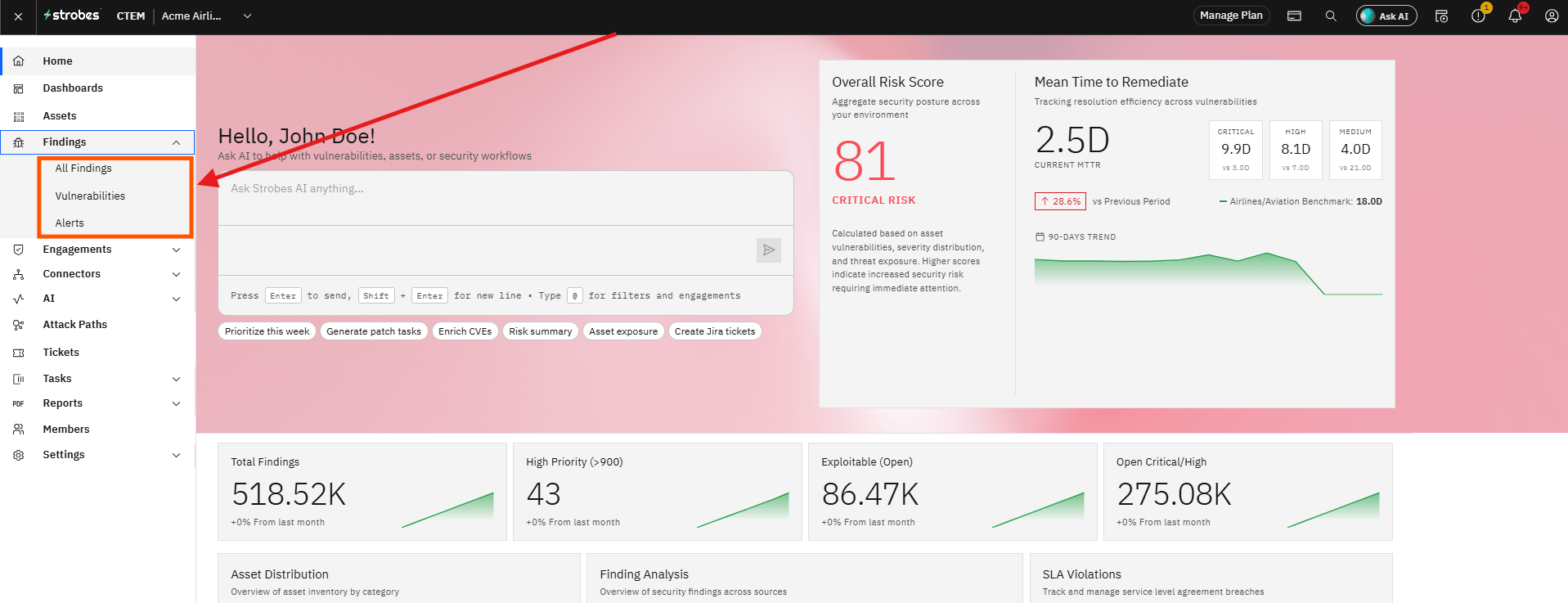Click the search magnifier icon
The image size is (1568, 603).
tap(1331, 16)
